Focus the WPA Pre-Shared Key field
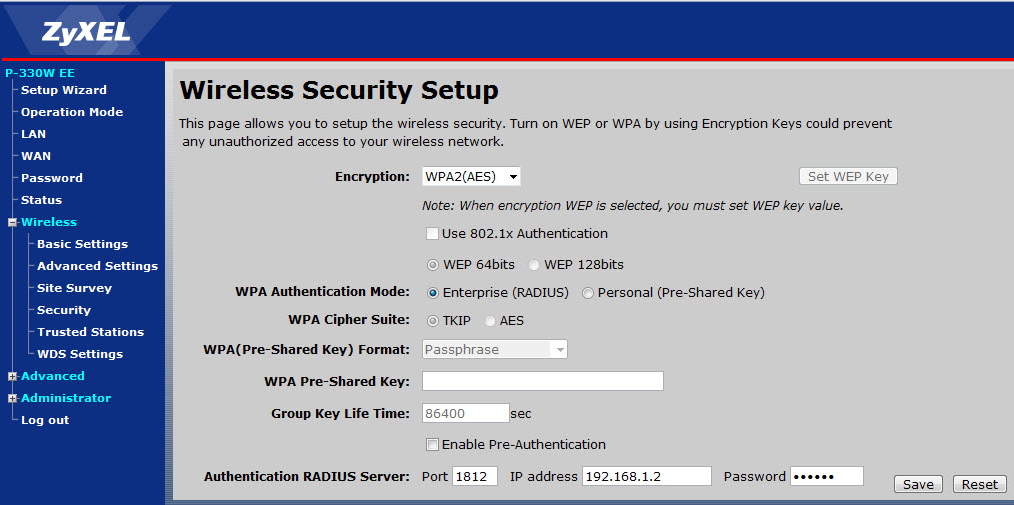1014x505 pixels. point(543,381)
